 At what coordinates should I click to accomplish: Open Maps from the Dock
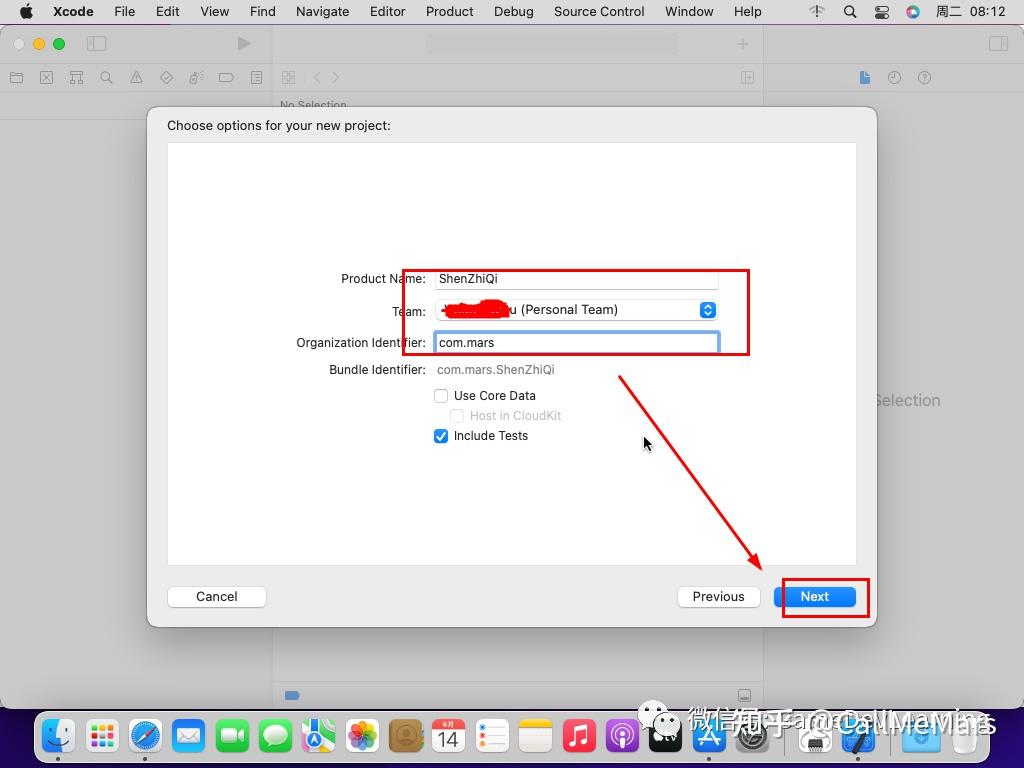click(318, 736)
